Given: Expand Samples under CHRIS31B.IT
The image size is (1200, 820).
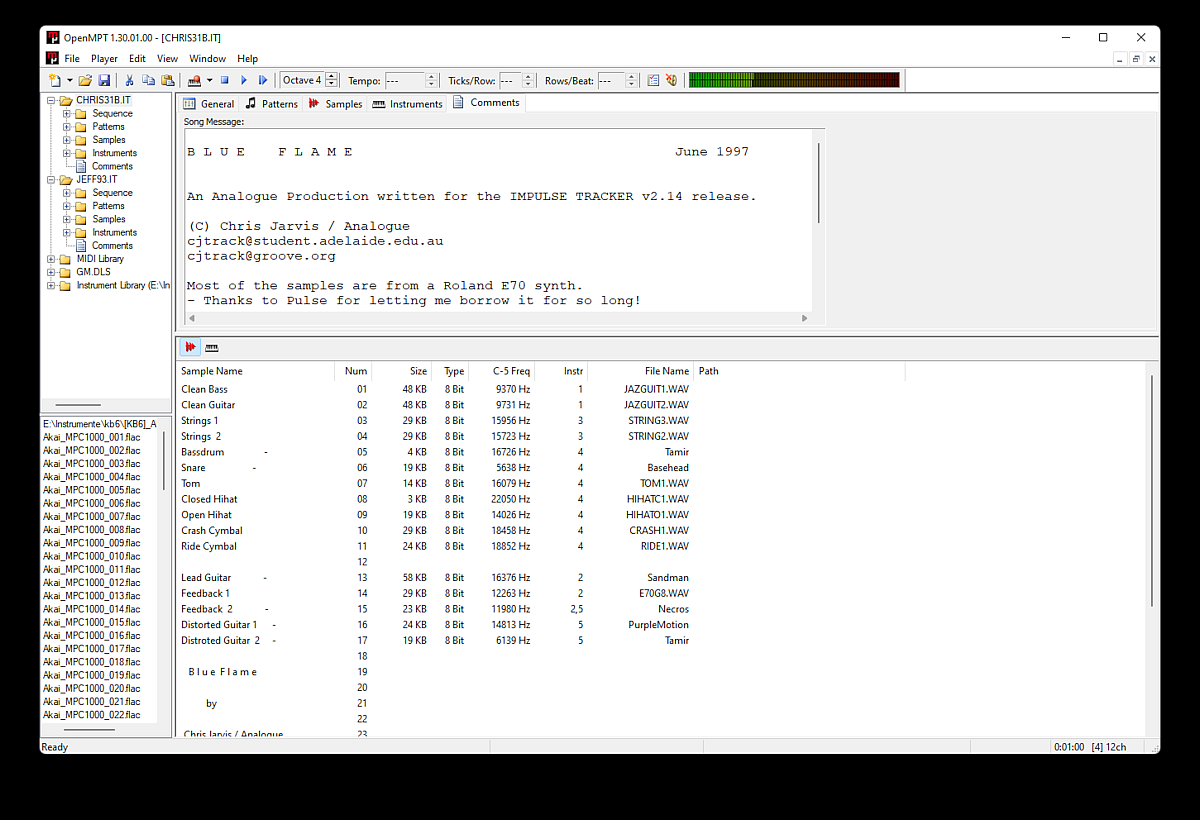Looking at the screenshot, I should (x=67, y=140).
